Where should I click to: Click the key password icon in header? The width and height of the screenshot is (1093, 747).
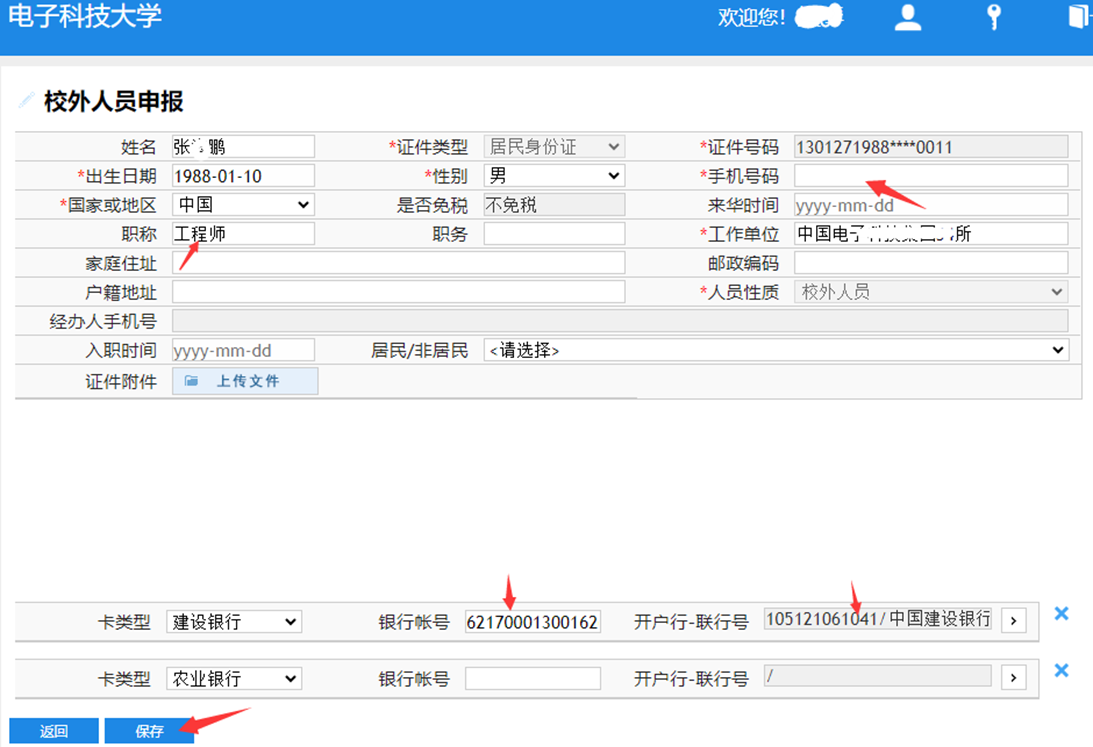tap(993, 18)
